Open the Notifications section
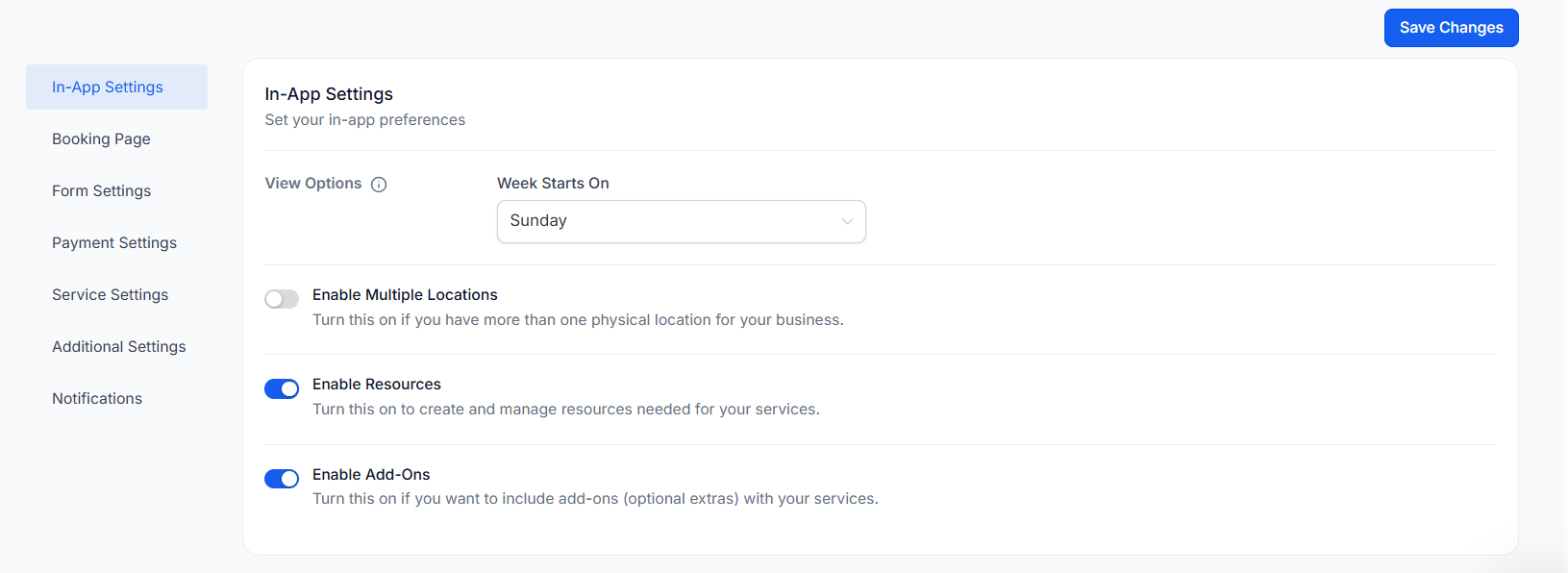The width and height of the screenshot is (1568, 573). click(x=97, y=399)
